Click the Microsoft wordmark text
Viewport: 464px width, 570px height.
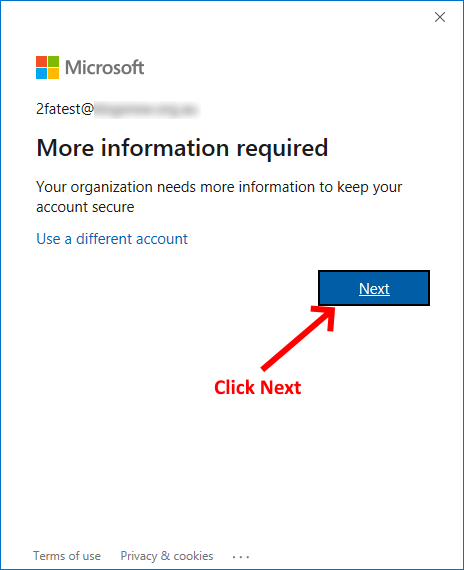point(105,67)
